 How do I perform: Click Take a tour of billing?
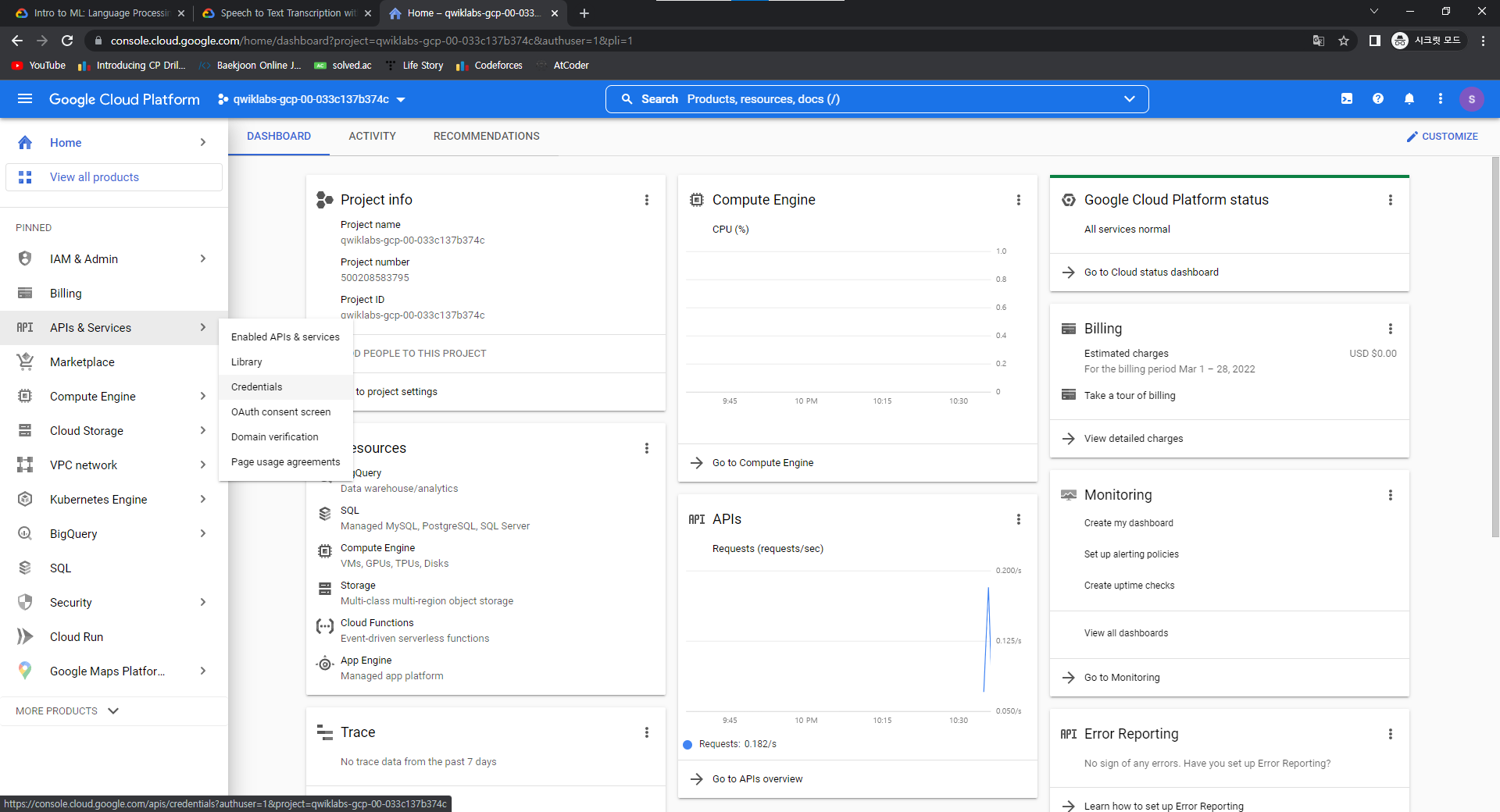[x=1129, y=396]
